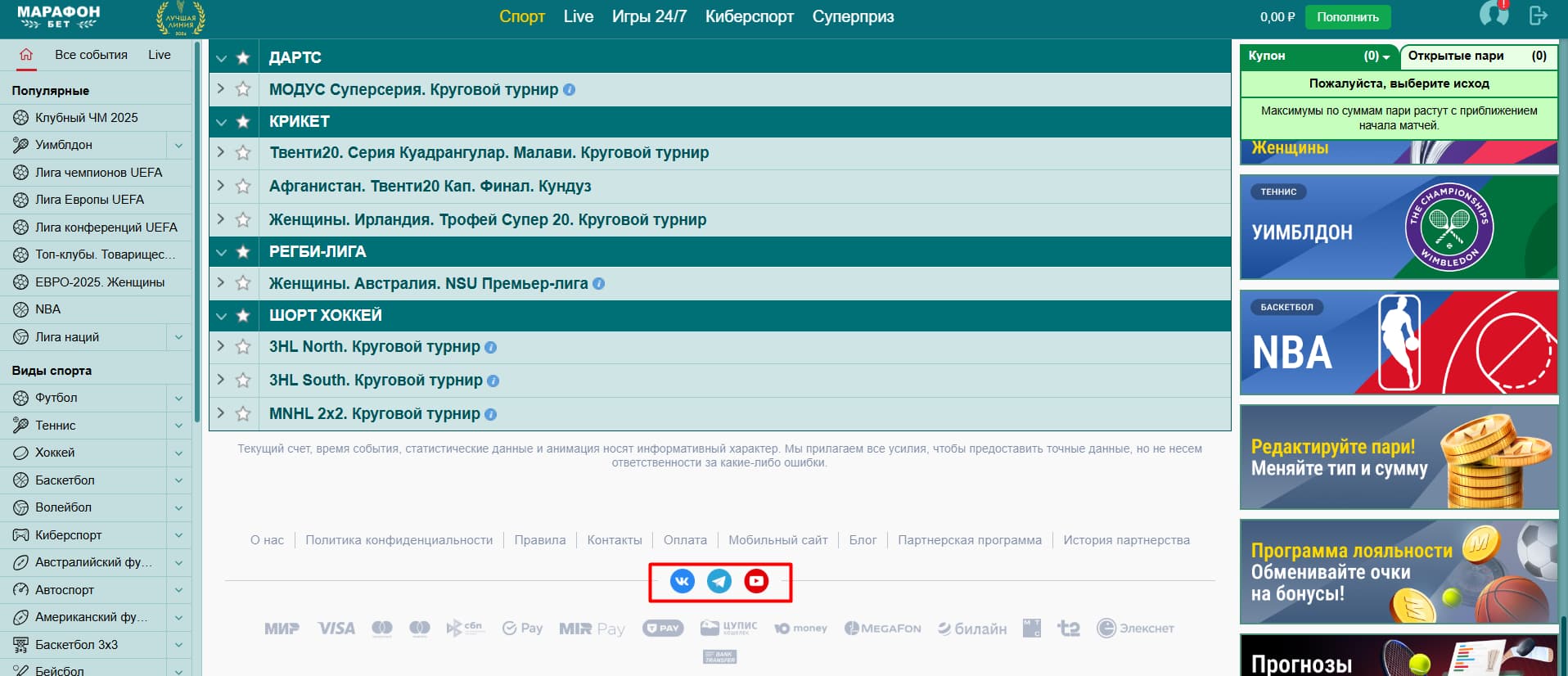Open the Telegram channel icon
The image size is (1568, 676).
[719, 581]
